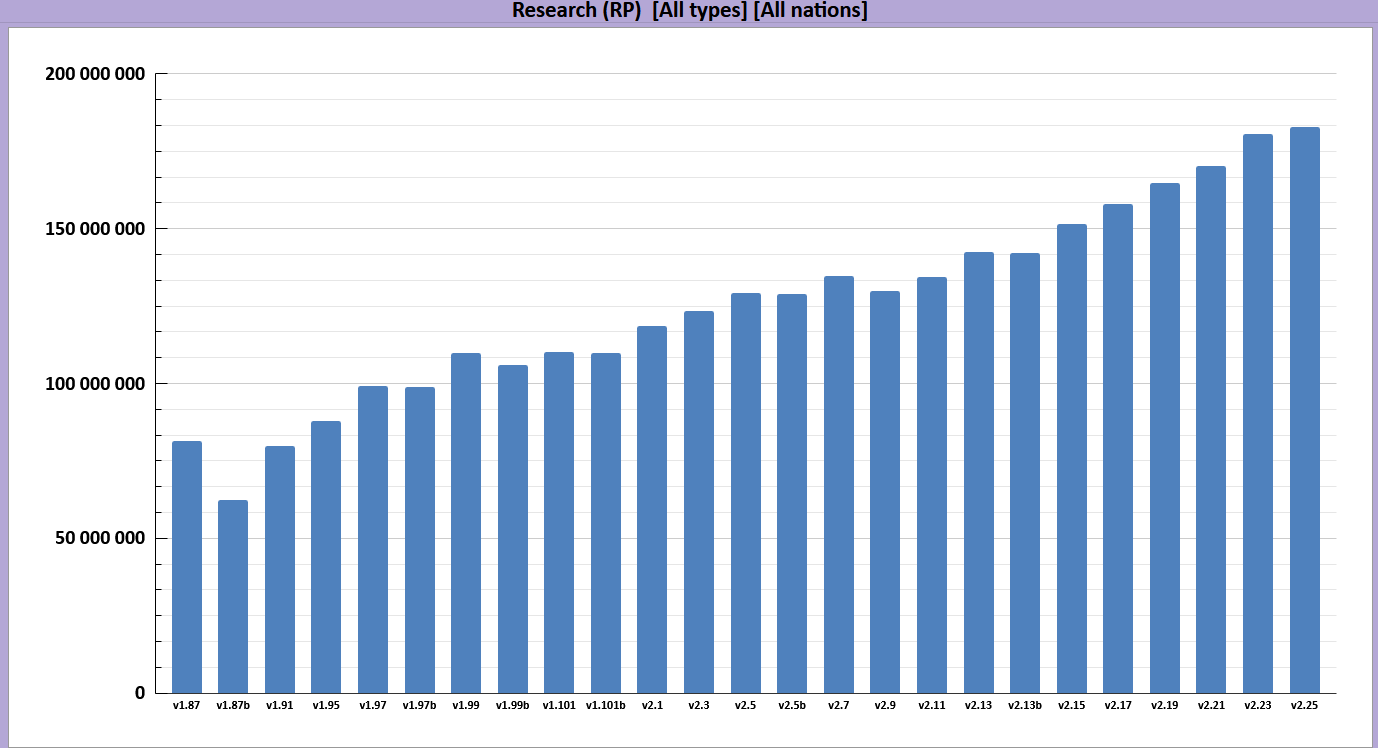Viewport: 1378px width, 748px height.
Task: Select the '50 000 000' y-axis label
Action: pyautogui.click(x=101, y=539)
